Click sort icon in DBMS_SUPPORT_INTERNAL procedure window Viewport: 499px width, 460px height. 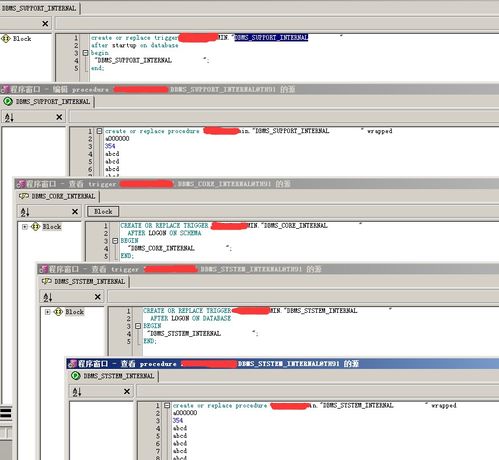[x=9, y=117]
